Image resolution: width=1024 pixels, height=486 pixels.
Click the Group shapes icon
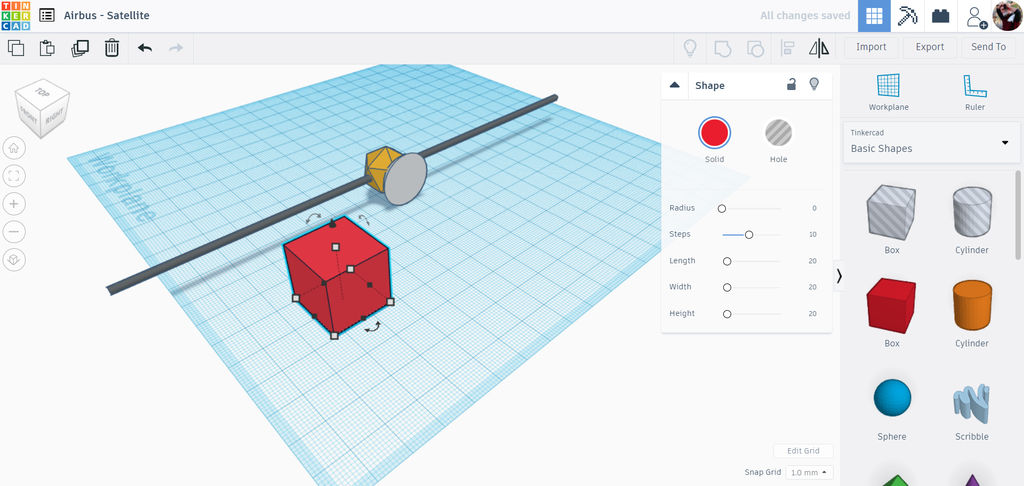coord(722,47)
